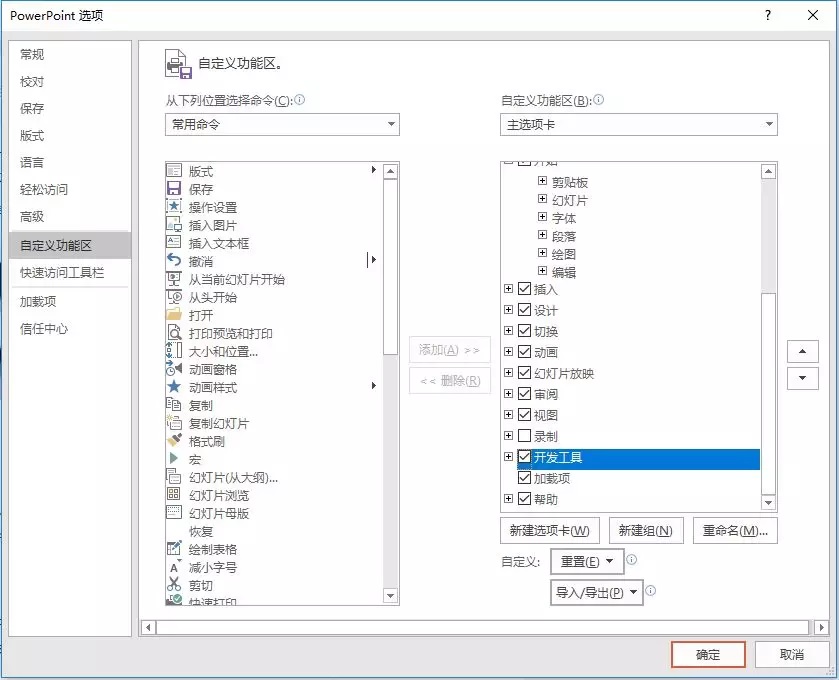Click the 大小和位置 icon
839x680 pixels.
174,350
